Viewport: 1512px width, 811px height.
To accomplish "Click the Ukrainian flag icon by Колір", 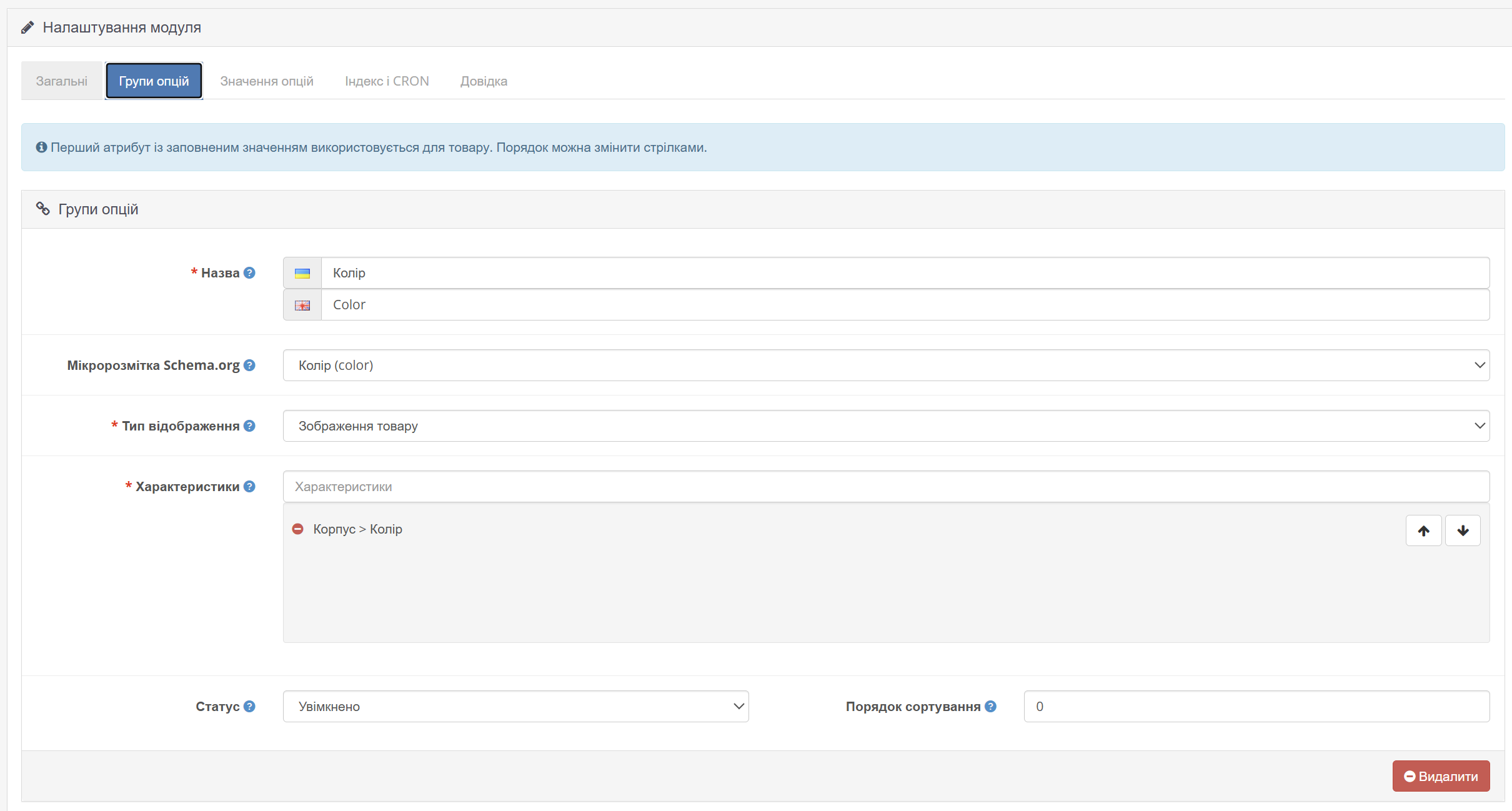I will click(x=302, y=273).
